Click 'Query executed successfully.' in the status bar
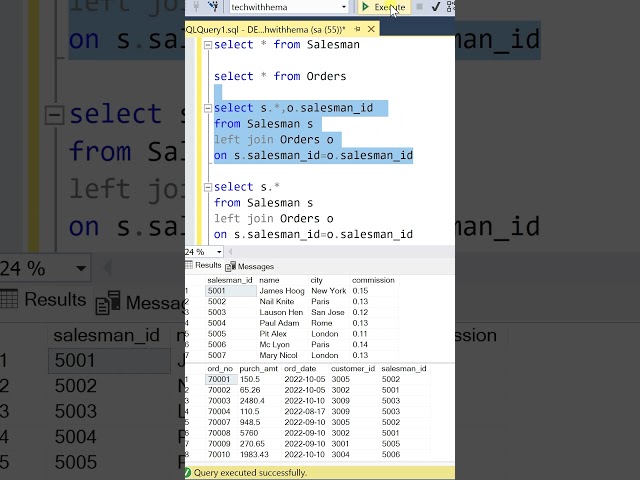This screenshot has height=480, width=640. [x=250, y=473]
